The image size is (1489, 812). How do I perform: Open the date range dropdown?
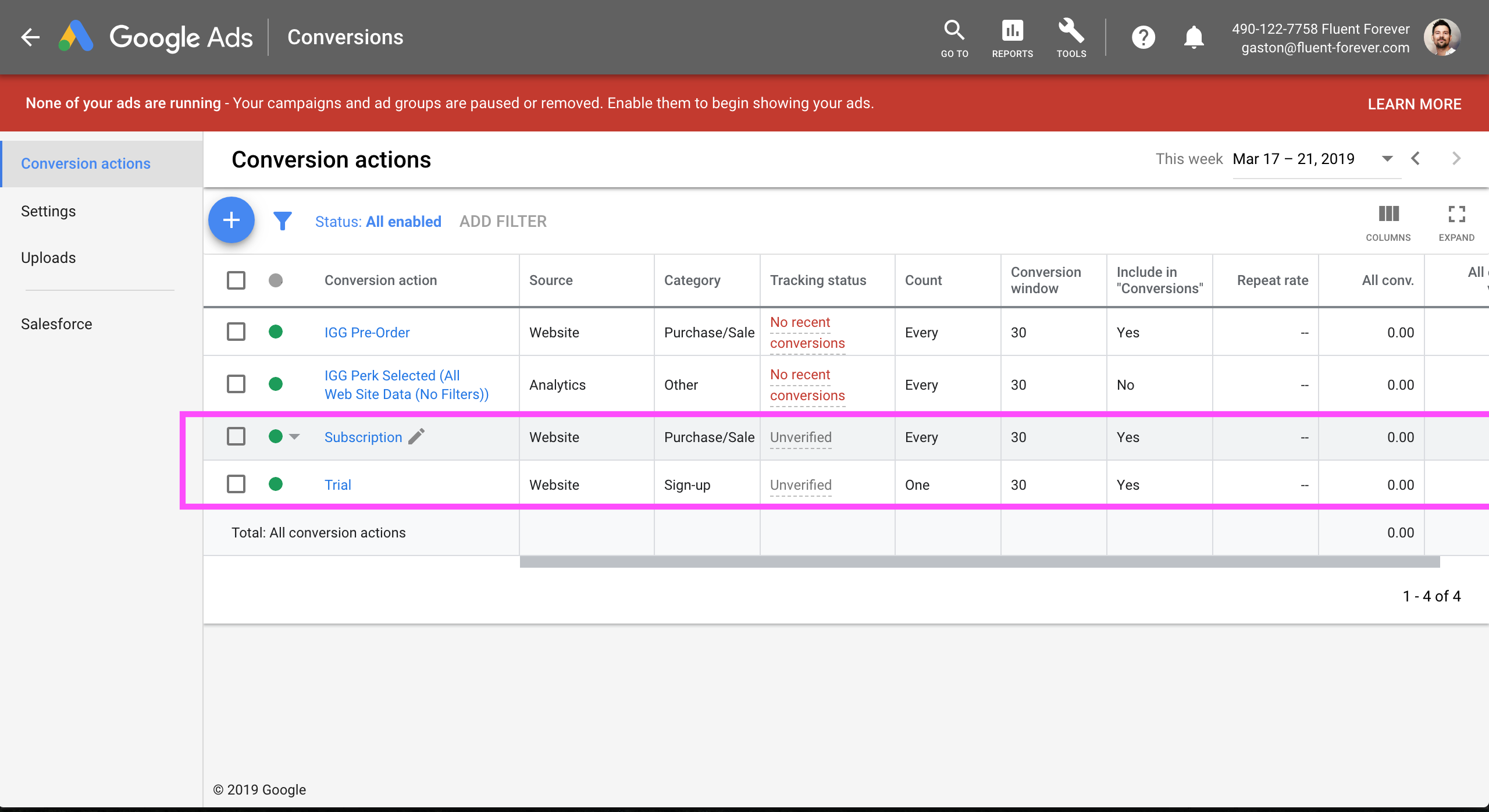1387,159
